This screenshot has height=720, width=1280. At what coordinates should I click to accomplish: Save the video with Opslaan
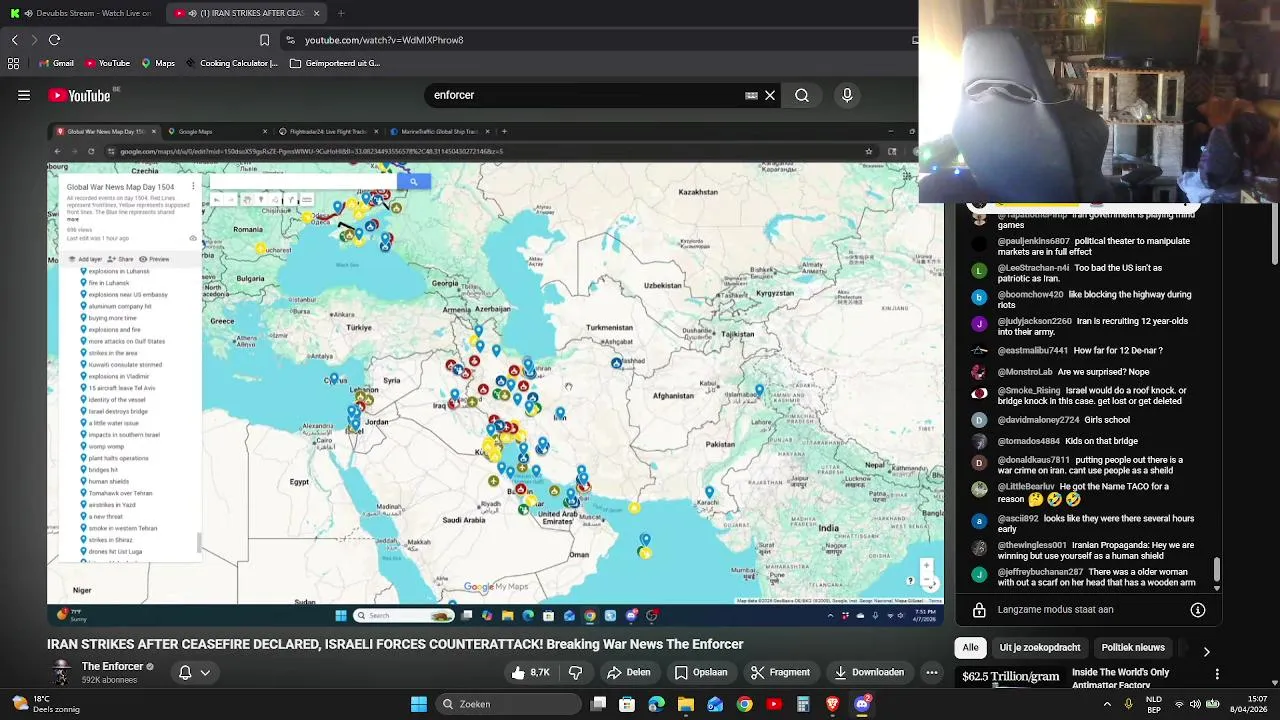701,672
